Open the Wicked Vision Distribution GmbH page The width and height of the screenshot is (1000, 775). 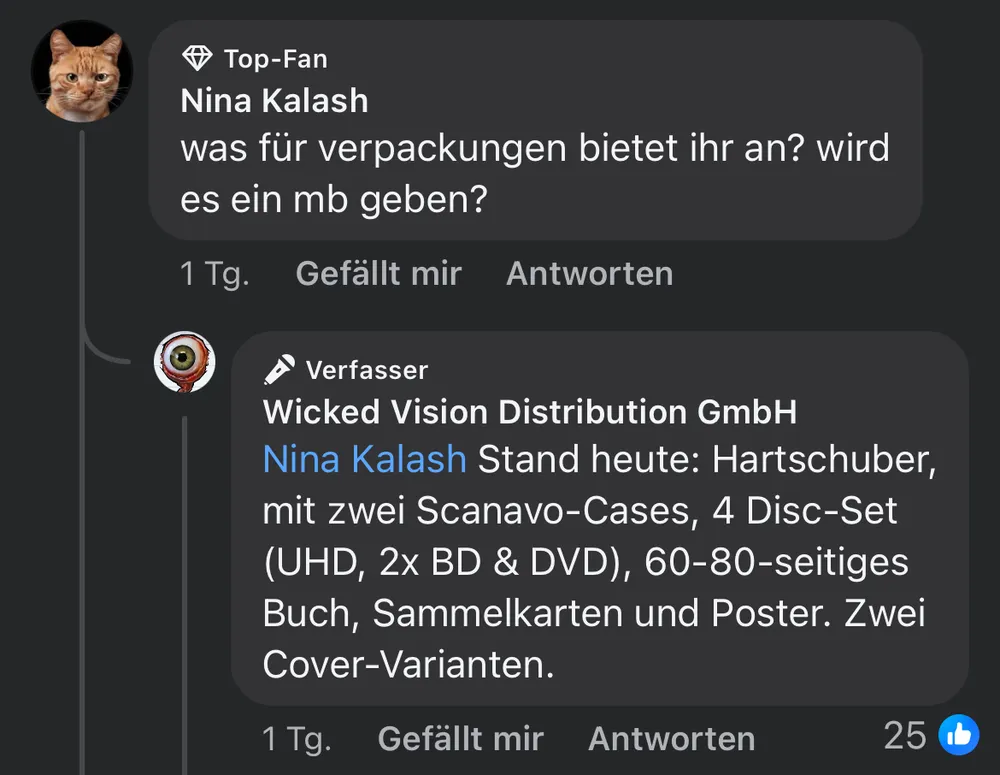(529, 412)
